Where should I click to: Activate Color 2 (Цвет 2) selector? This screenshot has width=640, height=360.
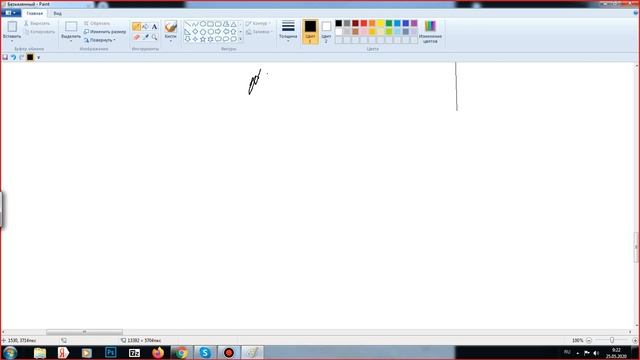coord(326,31)
